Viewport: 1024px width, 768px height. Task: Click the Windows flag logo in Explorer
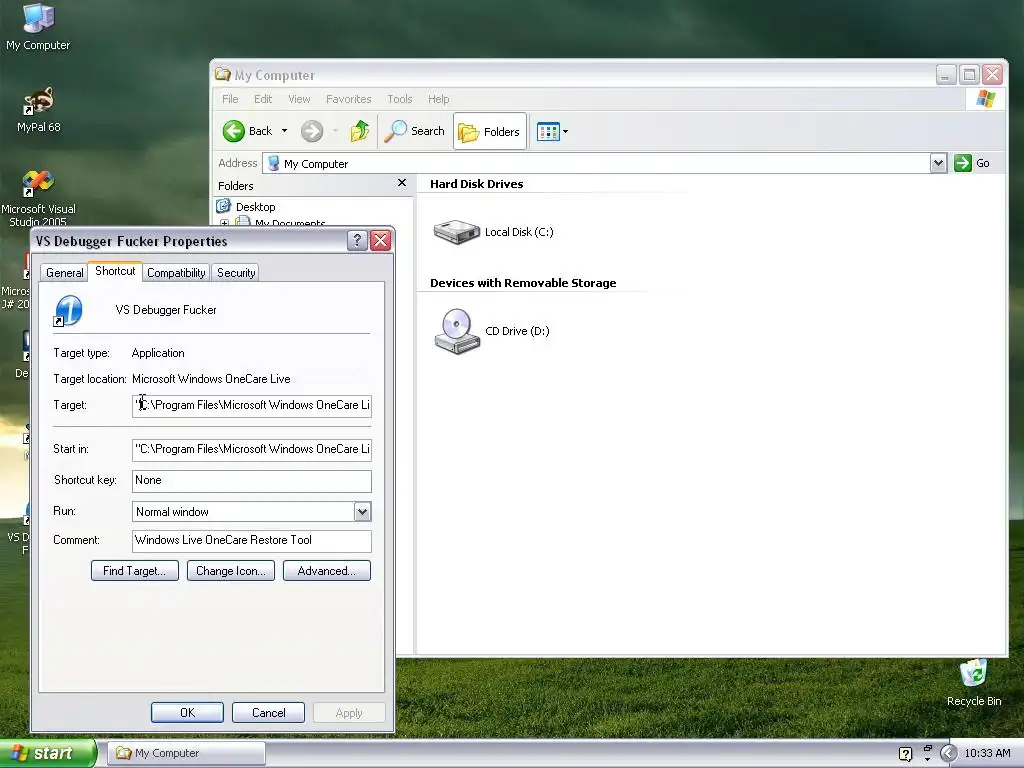(x=985, y=99)
